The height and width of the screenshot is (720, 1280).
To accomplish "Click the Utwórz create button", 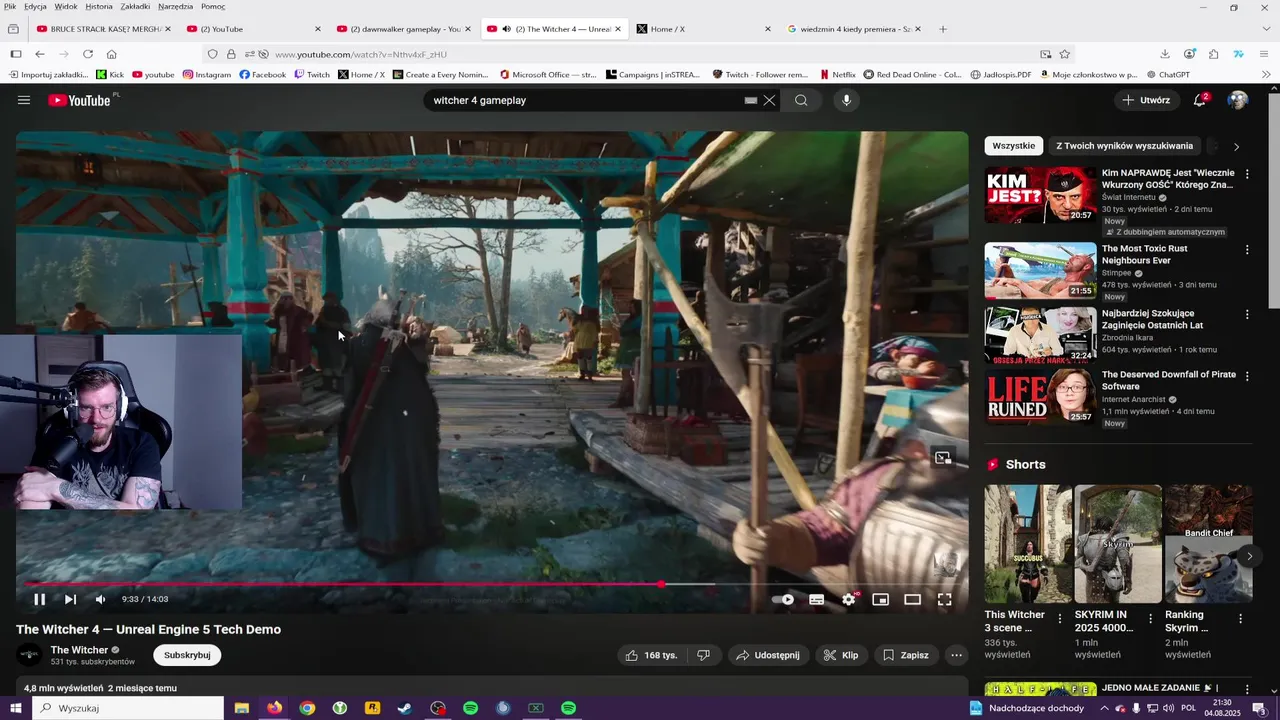I will (x=1146, y=100).
